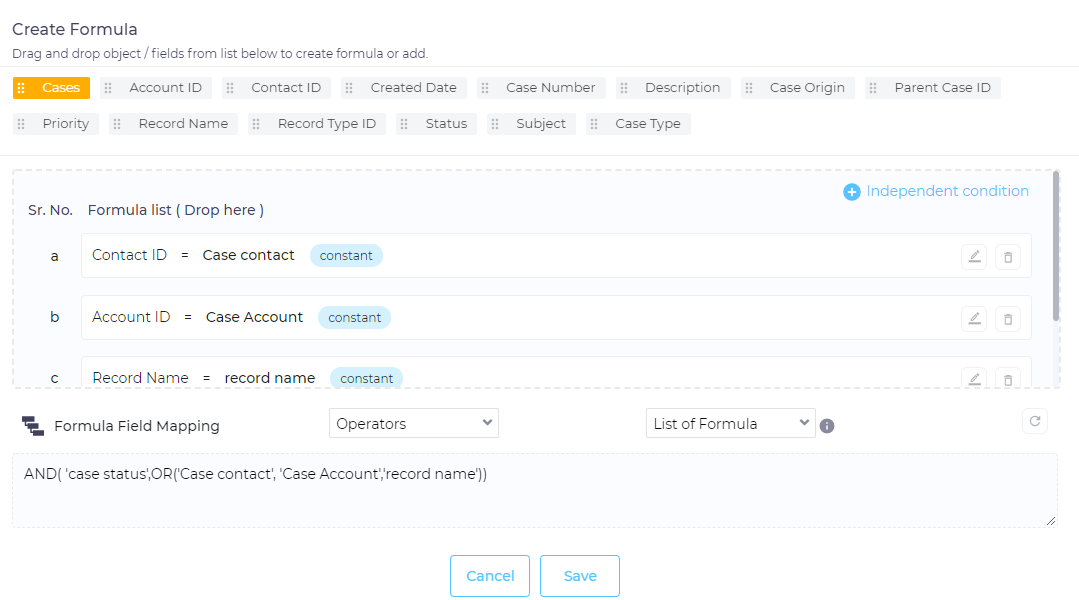Click trash icon for Account ID formula
This screenshot has height=600, width=1079.
(x=1007, y=318)
